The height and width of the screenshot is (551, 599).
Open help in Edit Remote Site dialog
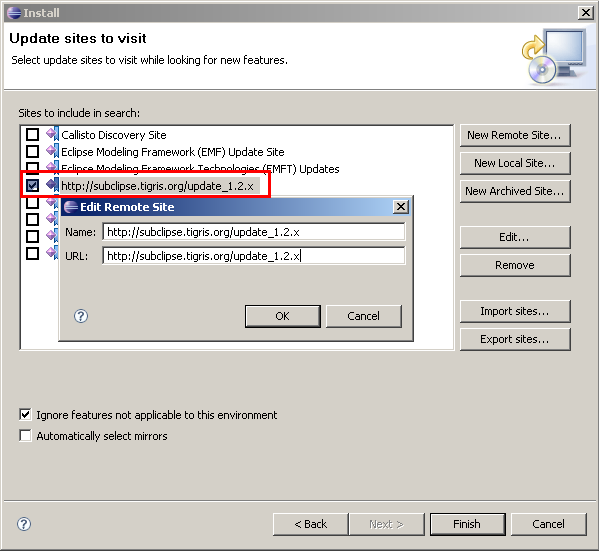(81, 316)
